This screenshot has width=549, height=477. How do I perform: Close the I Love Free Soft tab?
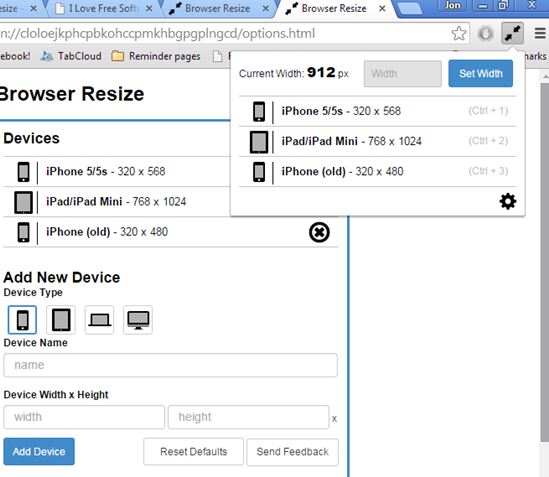[149, 8]
